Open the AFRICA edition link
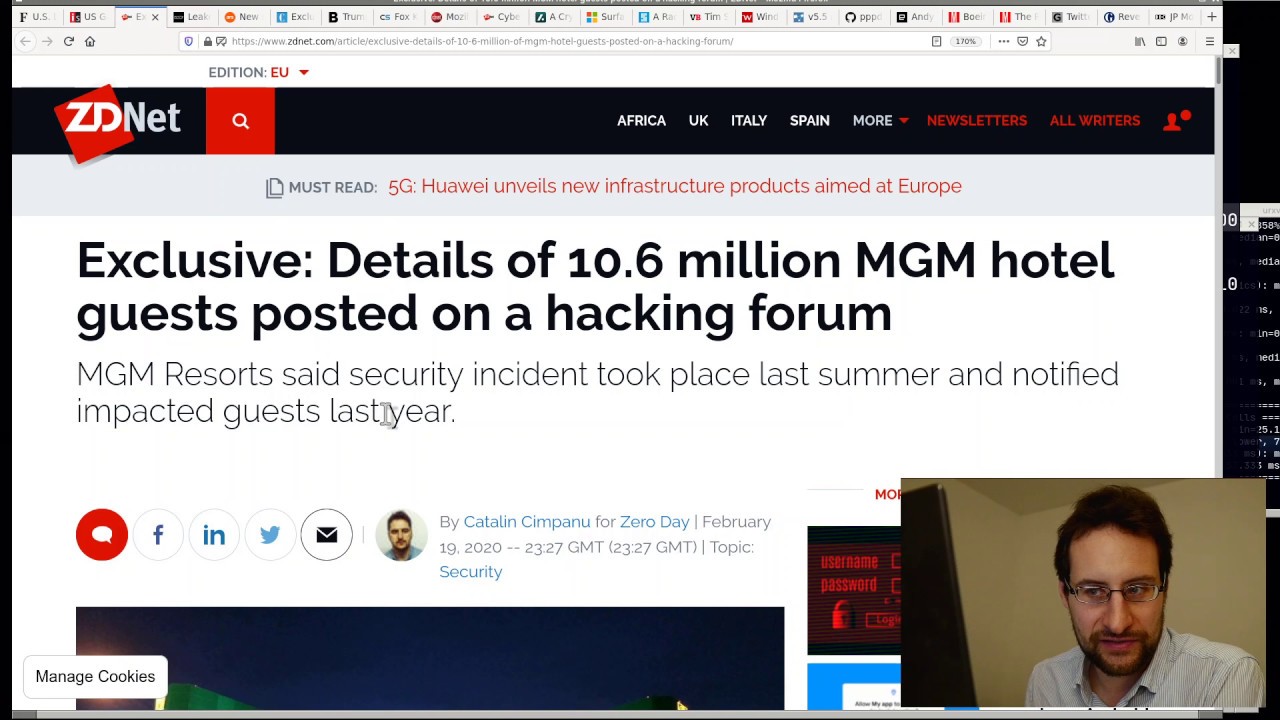 point(641,120)
